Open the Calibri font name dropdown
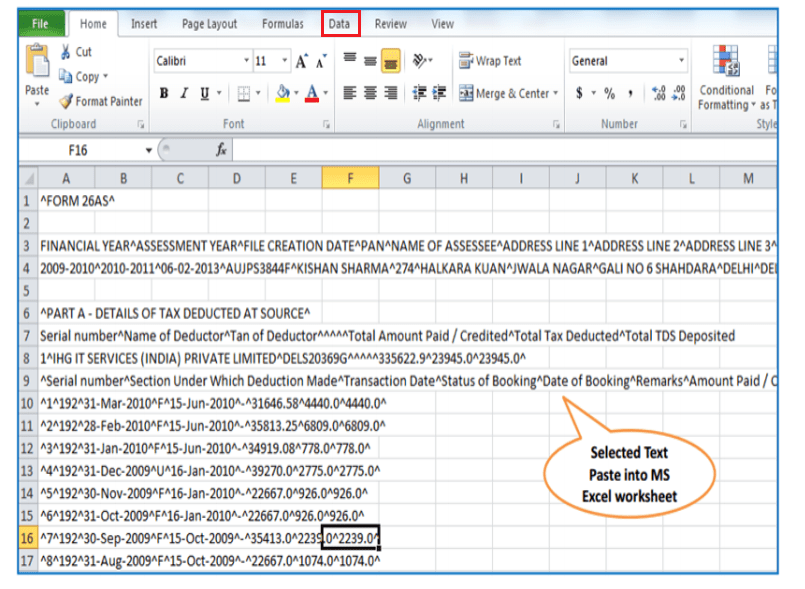The width and height of the screenshot is (805, 589). pos(245,59)
